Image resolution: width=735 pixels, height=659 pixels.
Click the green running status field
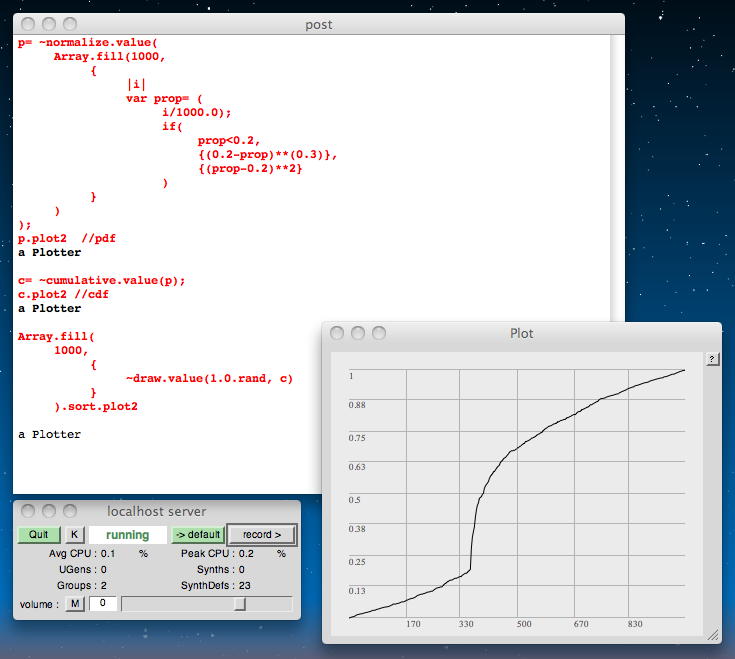coord(127,535)
